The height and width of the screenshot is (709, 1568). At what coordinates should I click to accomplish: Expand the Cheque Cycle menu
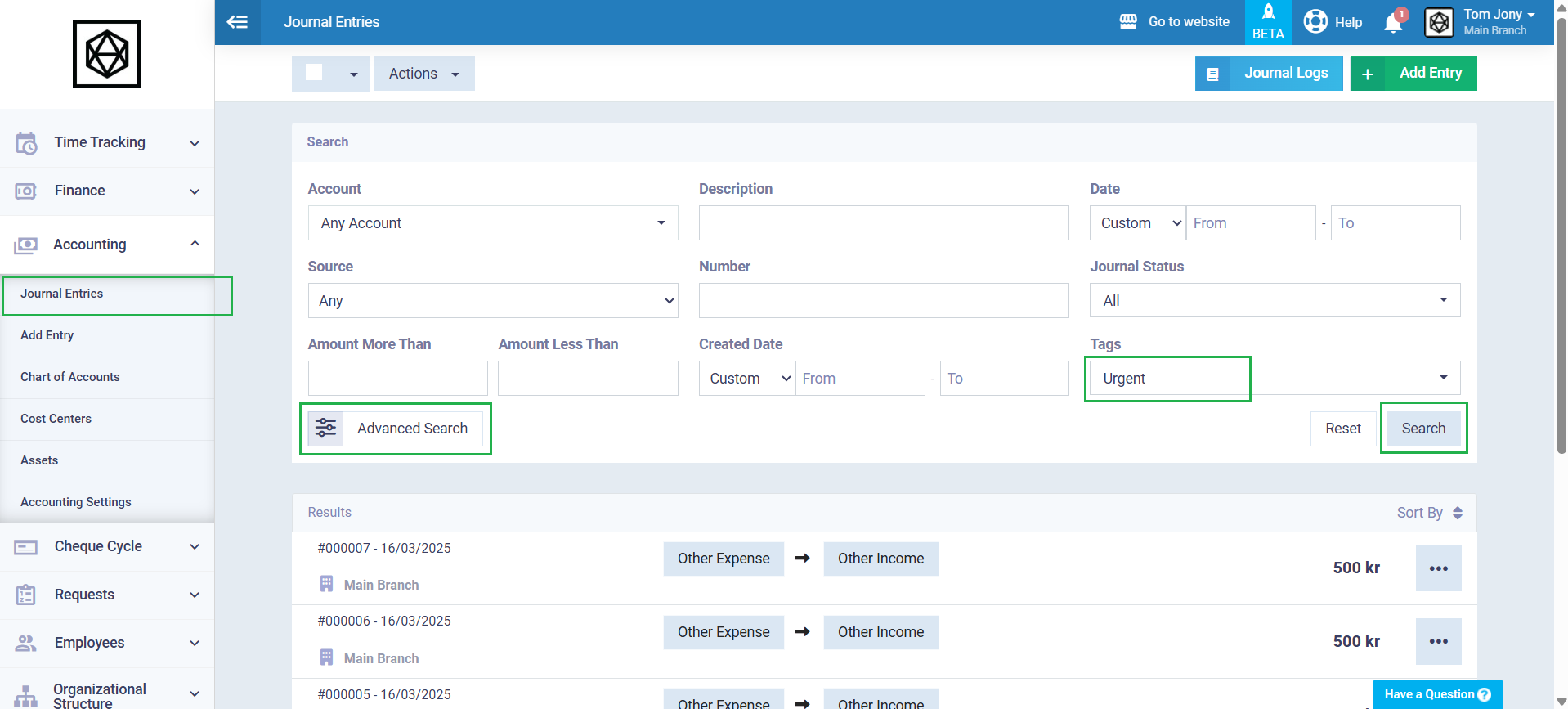coord(195,546)
